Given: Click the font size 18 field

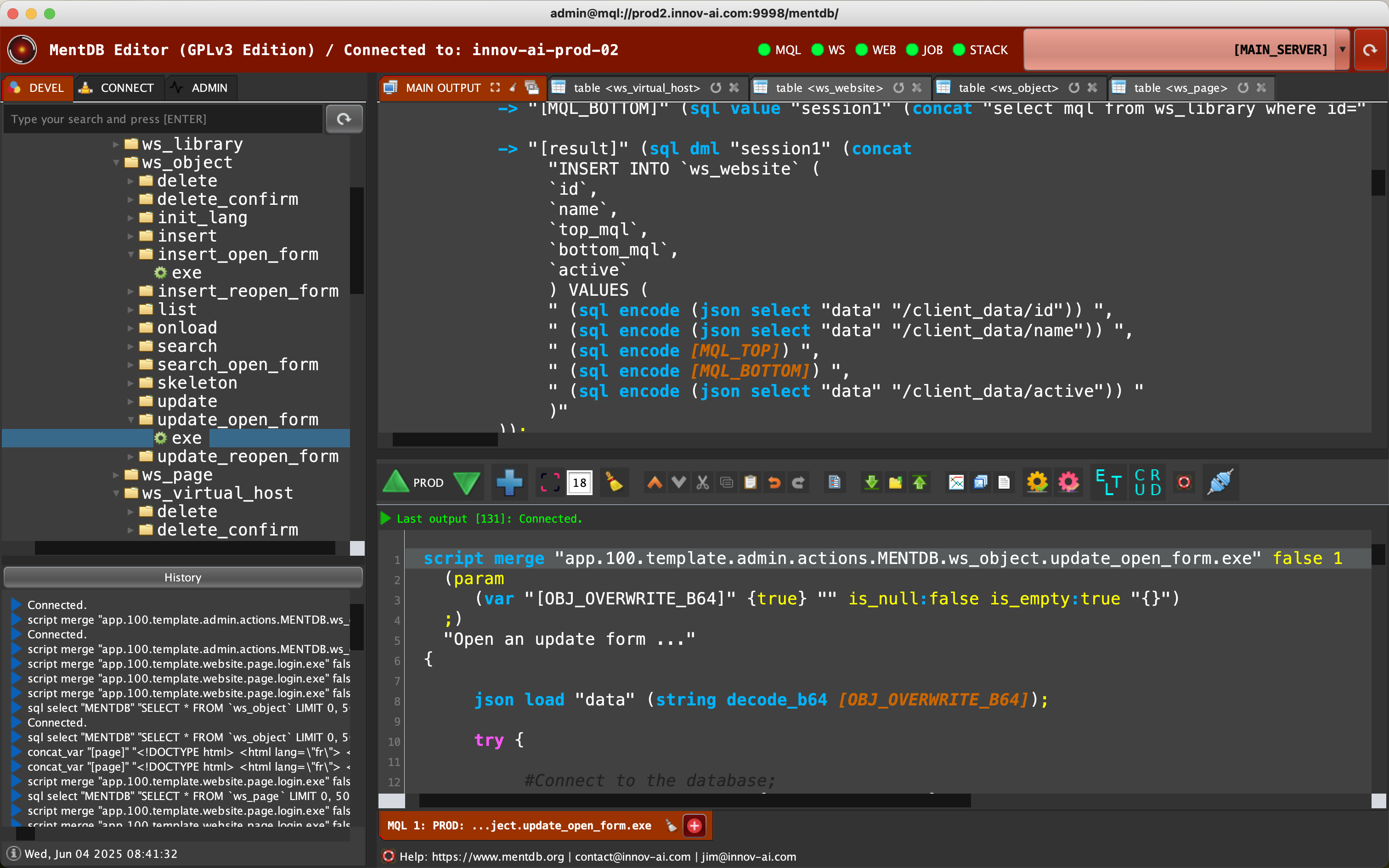Looking at the screenshot, I should click(x=579, y=482).
